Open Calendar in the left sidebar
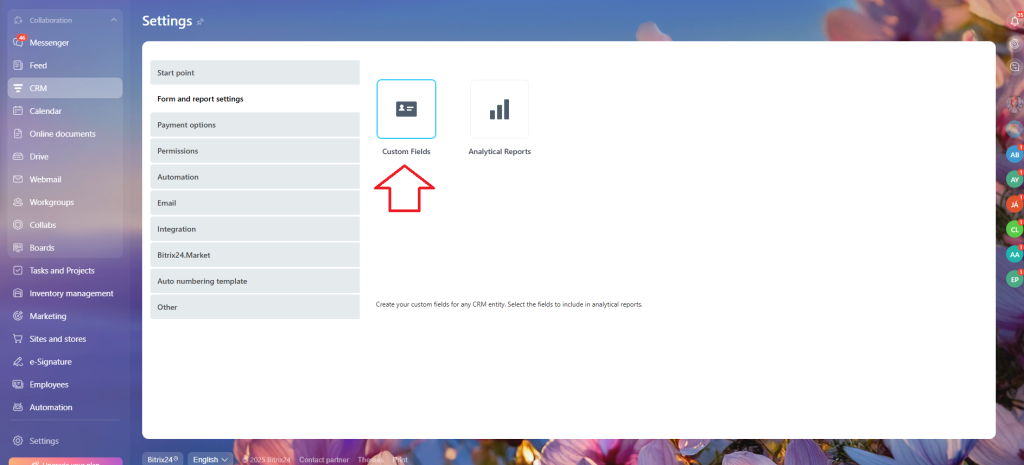 coord(45,111)
